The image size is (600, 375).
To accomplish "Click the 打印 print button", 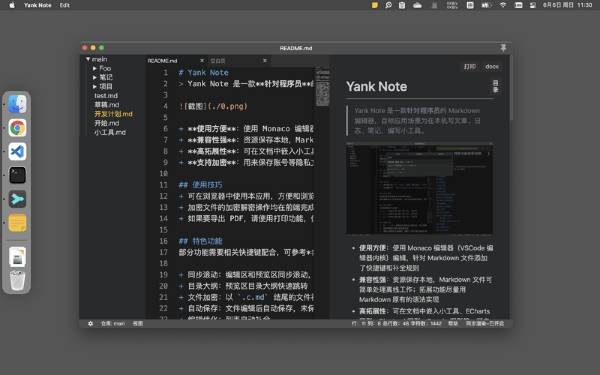I will pyautogui.click(x=470, y=67).
